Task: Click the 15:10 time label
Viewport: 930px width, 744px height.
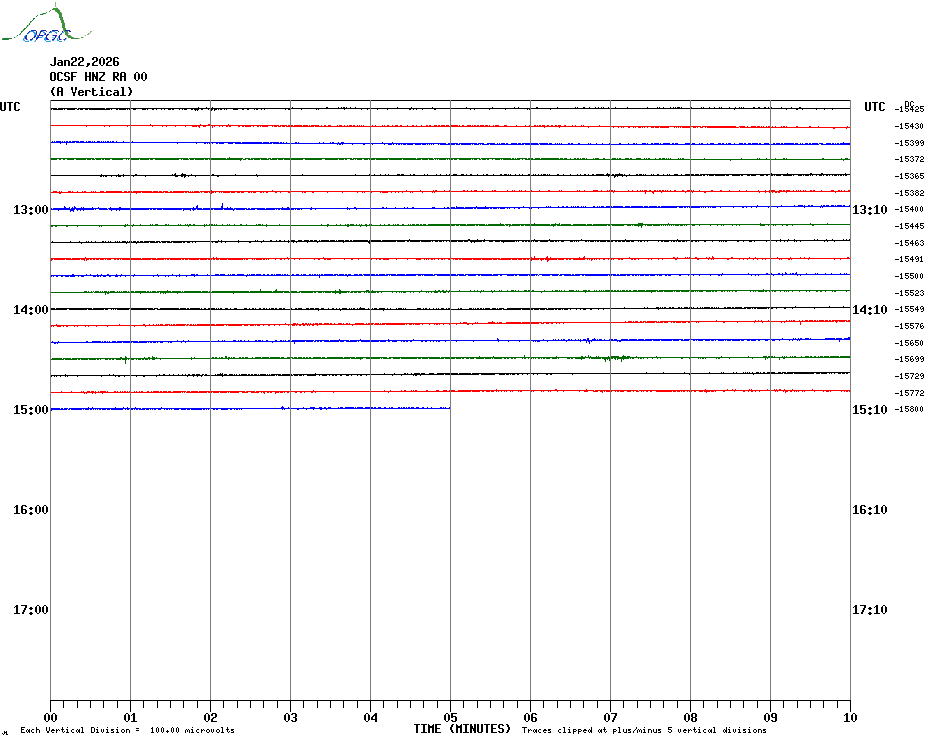Action: pyautogui.click(x=870, y=410)
